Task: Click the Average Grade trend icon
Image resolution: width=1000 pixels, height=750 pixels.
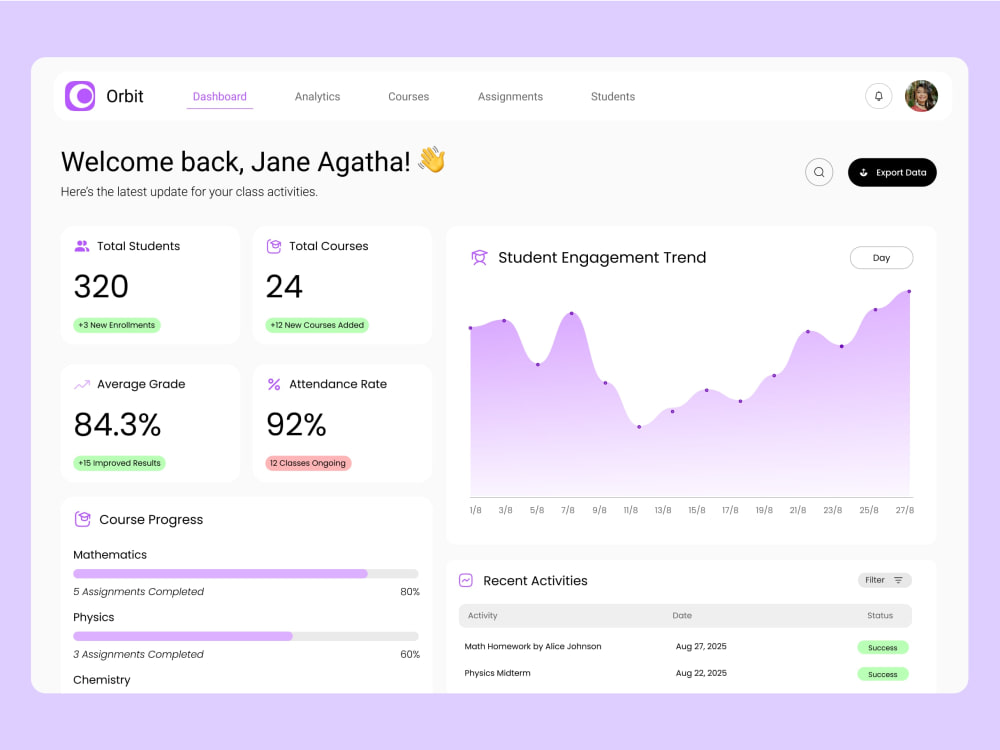Action: 82,385
